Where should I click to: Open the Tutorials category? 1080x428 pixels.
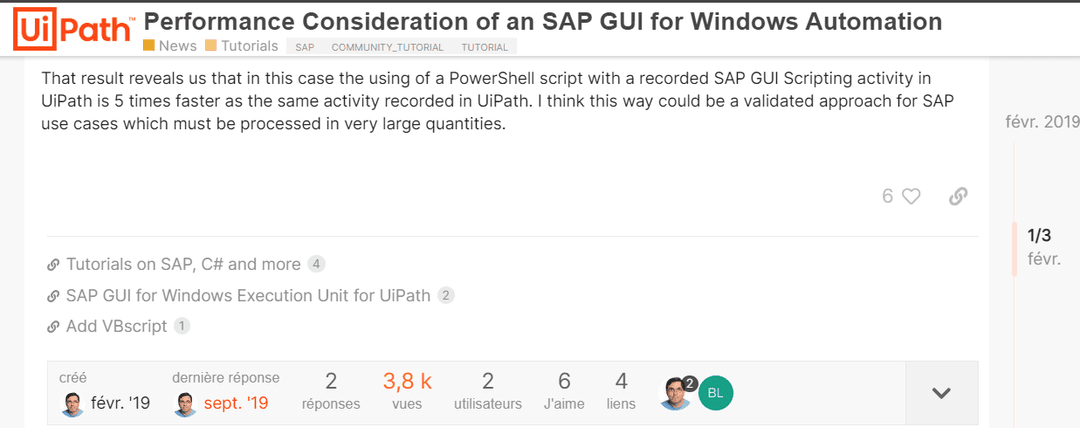pyautogui.click(x=242, y=46)
